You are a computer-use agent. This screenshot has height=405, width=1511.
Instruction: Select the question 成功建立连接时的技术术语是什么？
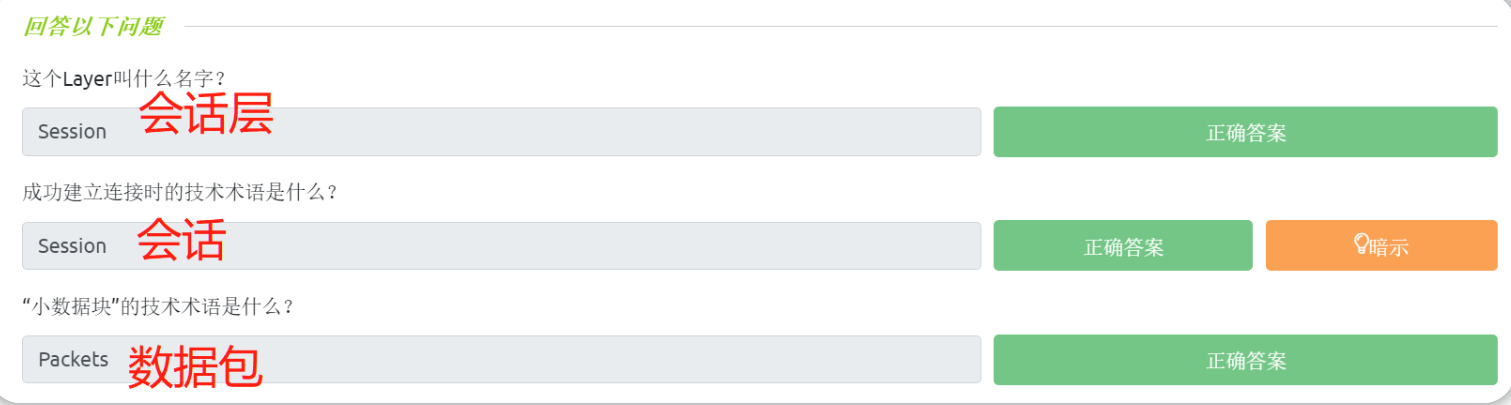(180, 192)
